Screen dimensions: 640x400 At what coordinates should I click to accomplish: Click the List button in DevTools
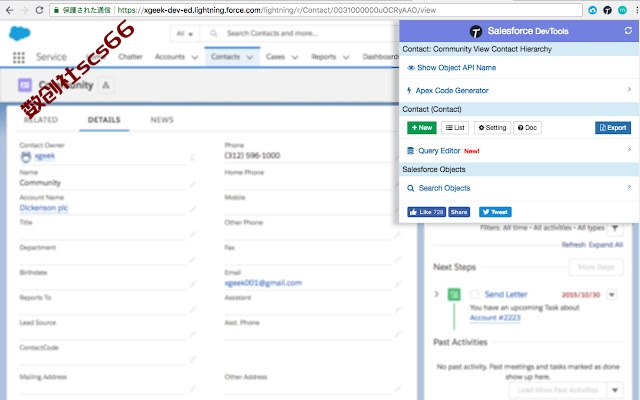tap(455, 127)
